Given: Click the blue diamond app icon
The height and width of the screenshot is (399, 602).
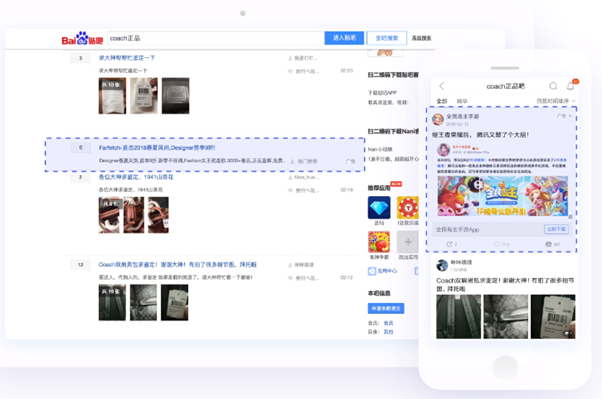Looking at the screenshot, I should point(379,207).
